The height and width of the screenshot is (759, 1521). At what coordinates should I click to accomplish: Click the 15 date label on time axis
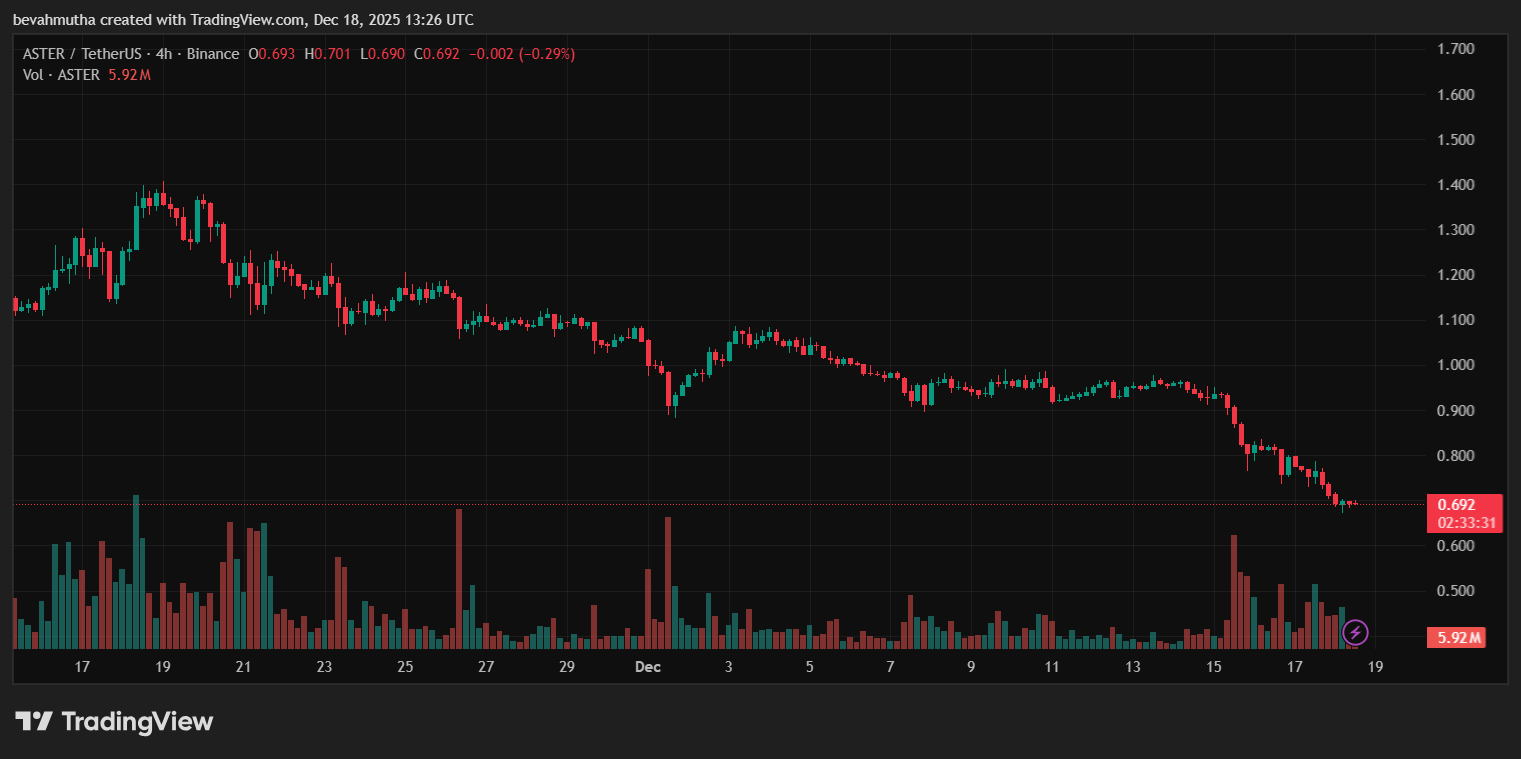[1214, 667]
